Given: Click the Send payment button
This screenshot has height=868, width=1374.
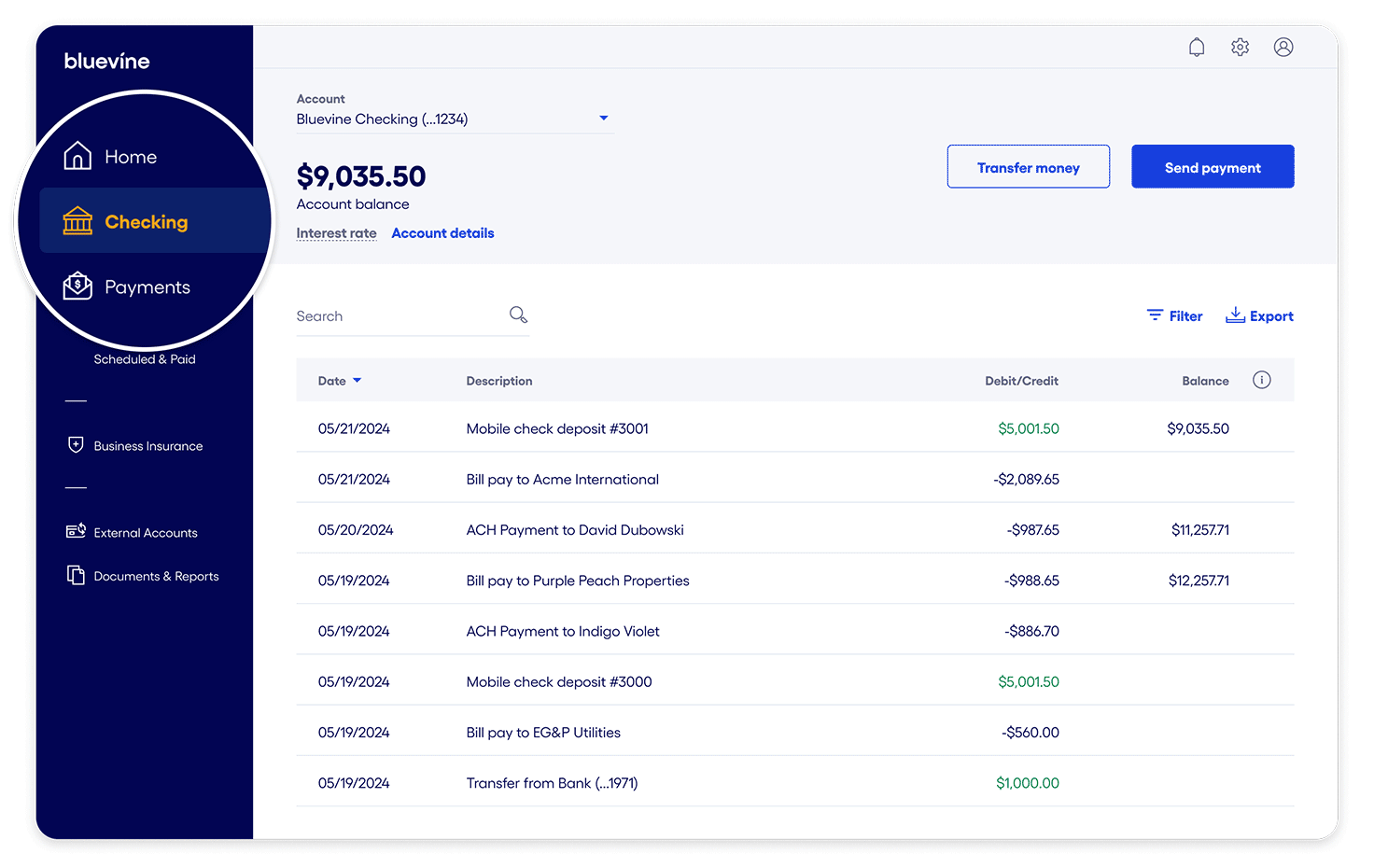Looking at the screenshot, I should point(1213,166).
